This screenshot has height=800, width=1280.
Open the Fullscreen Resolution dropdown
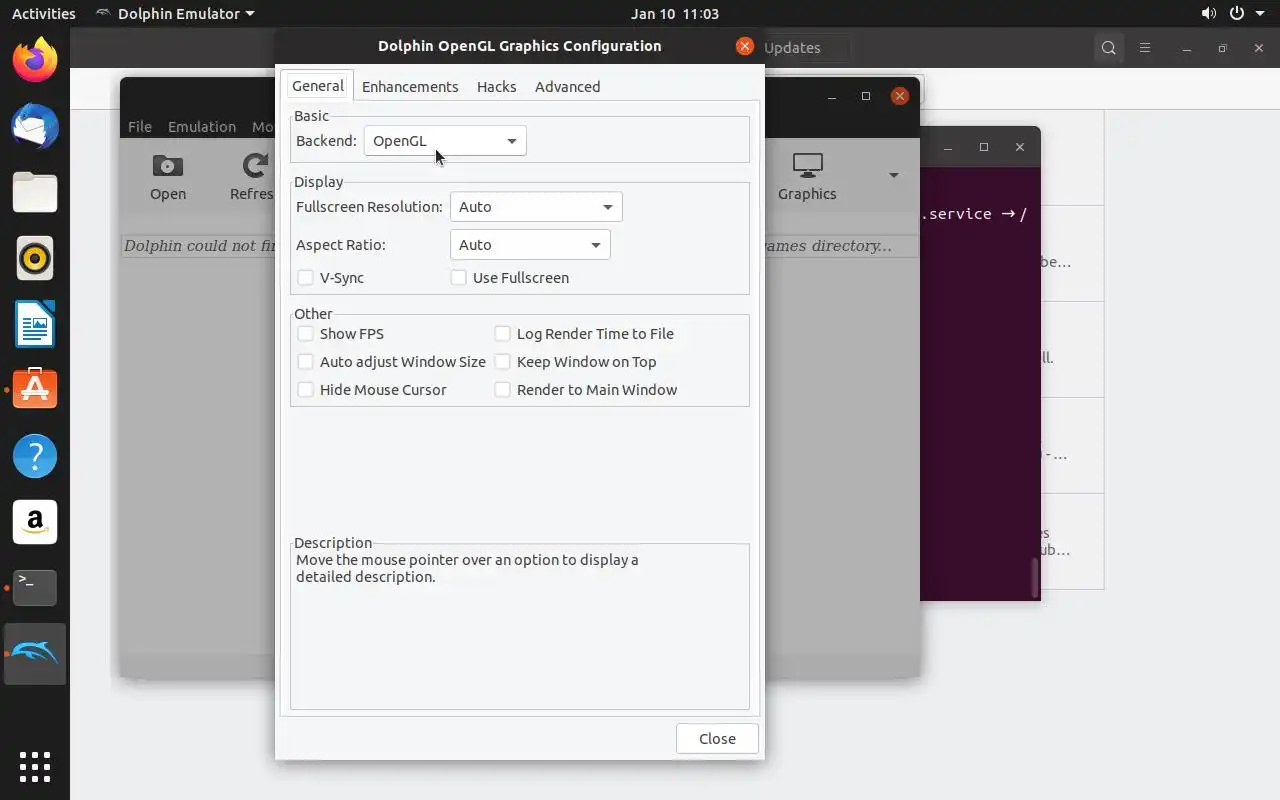point(536,207)
